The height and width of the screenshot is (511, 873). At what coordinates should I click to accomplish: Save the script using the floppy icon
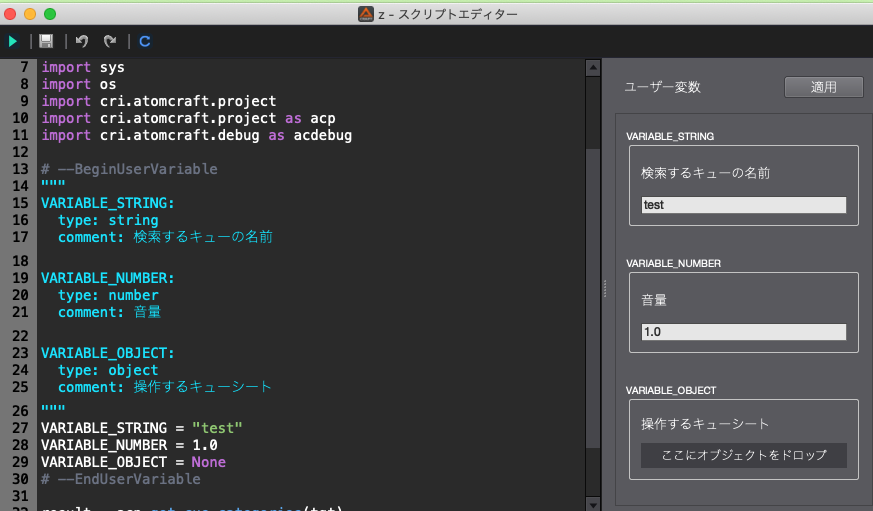46,41
